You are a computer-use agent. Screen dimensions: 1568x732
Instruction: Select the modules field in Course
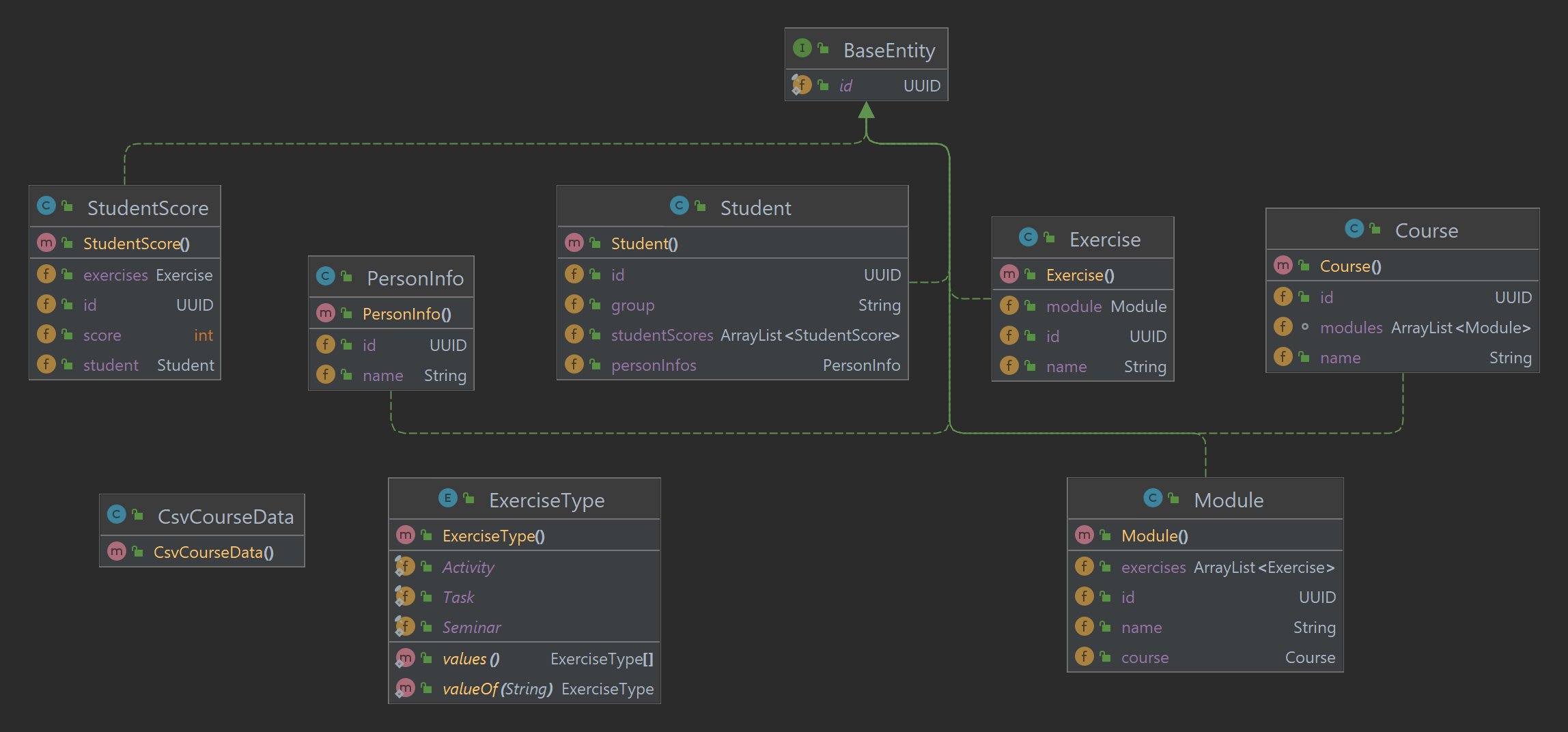(x=1351, y=327)
